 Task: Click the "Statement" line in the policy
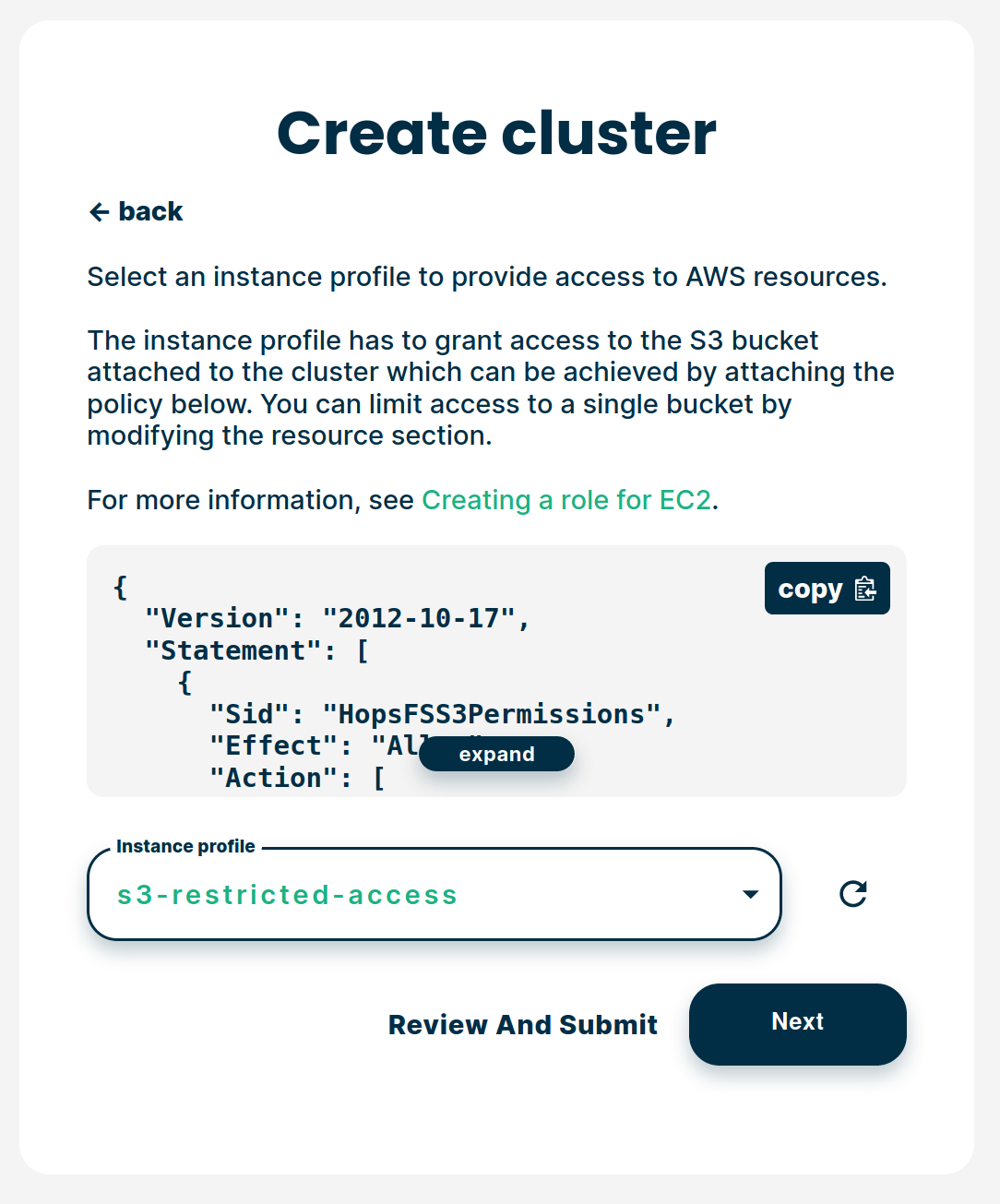[256, 650]
